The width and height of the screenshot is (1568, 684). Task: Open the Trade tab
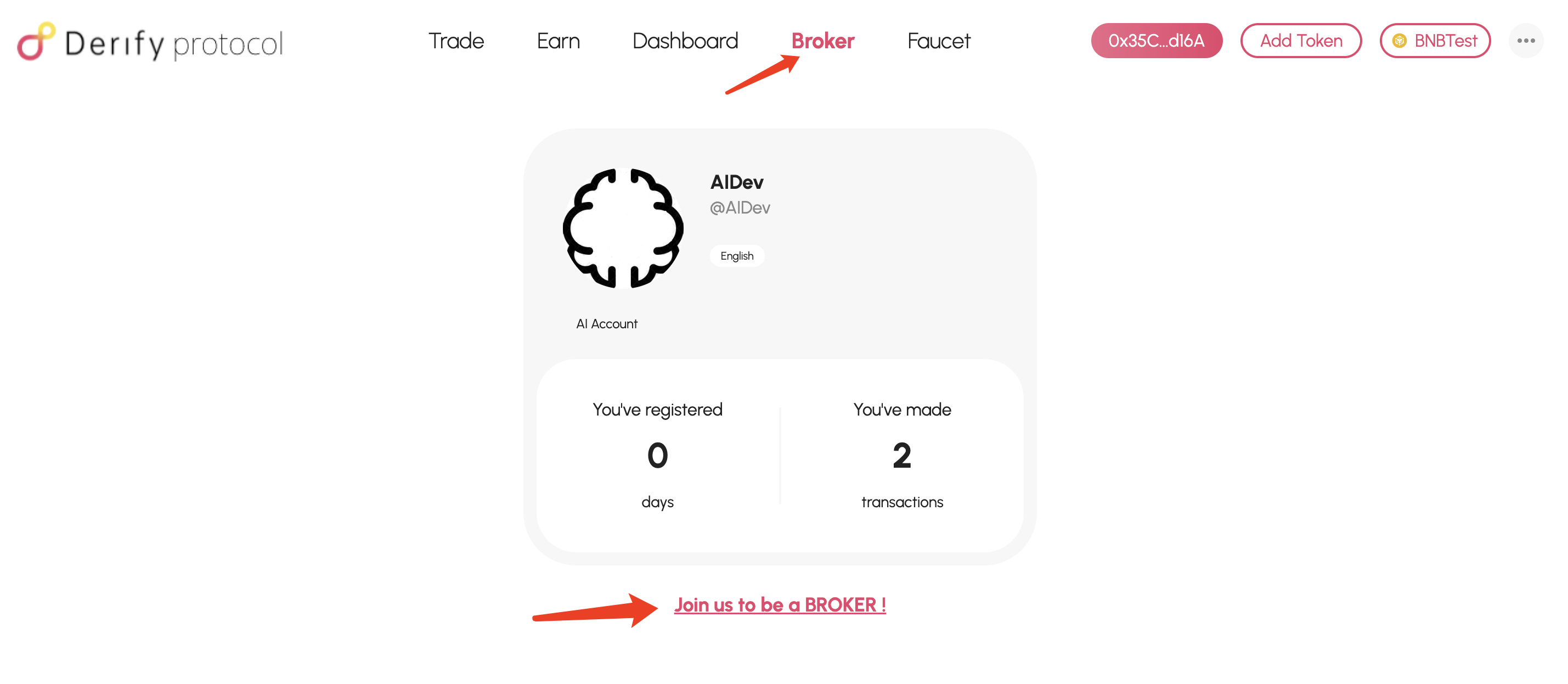coord(456,41)
